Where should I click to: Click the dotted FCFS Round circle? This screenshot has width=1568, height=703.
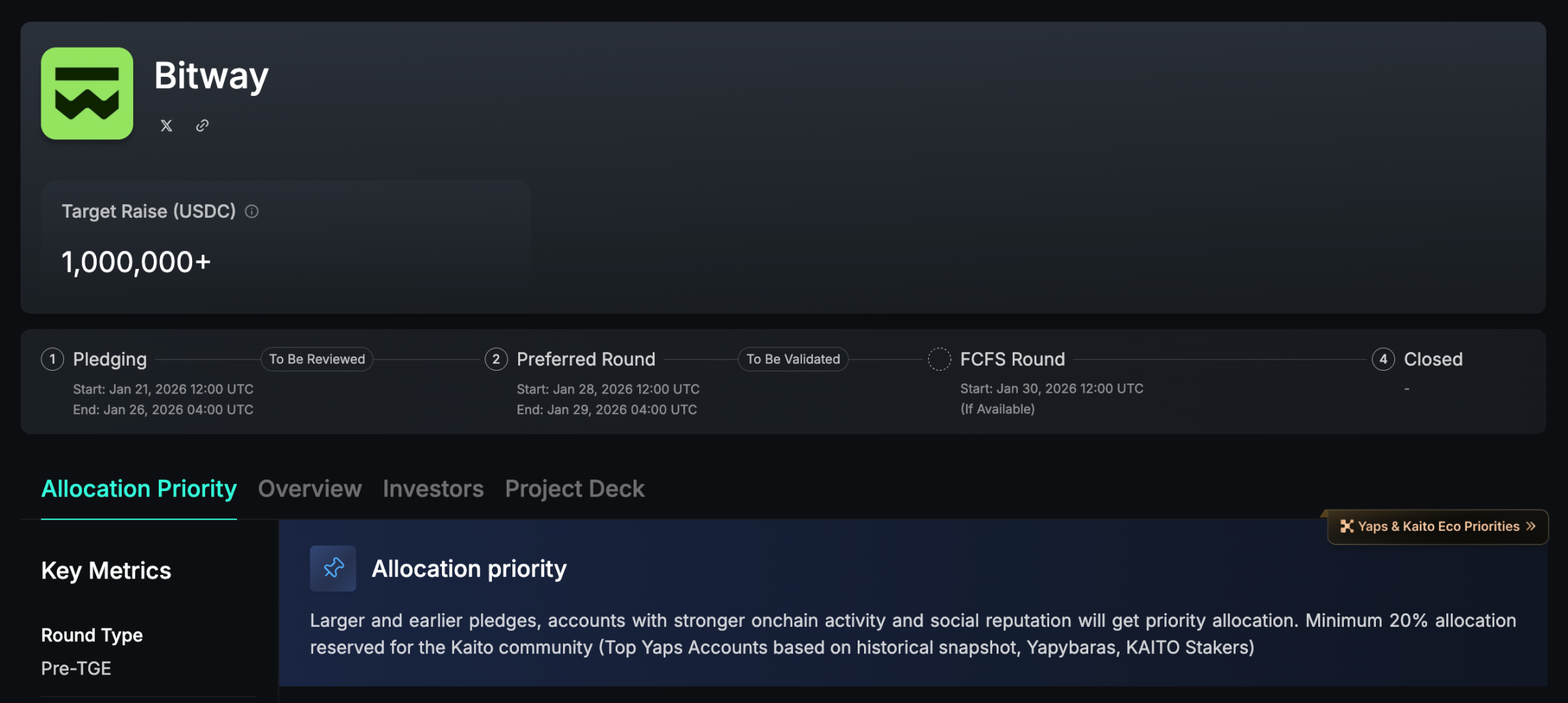click(x=940, y=359)
